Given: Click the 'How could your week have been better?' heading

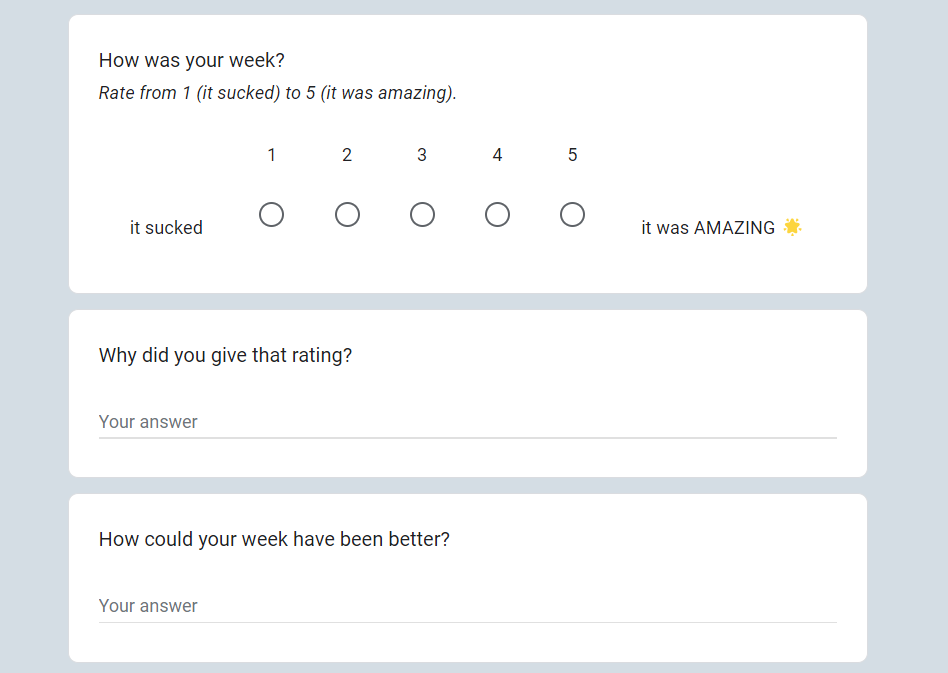Looking at the screenshot, I should pyautogui.click(x=274, y=540).
